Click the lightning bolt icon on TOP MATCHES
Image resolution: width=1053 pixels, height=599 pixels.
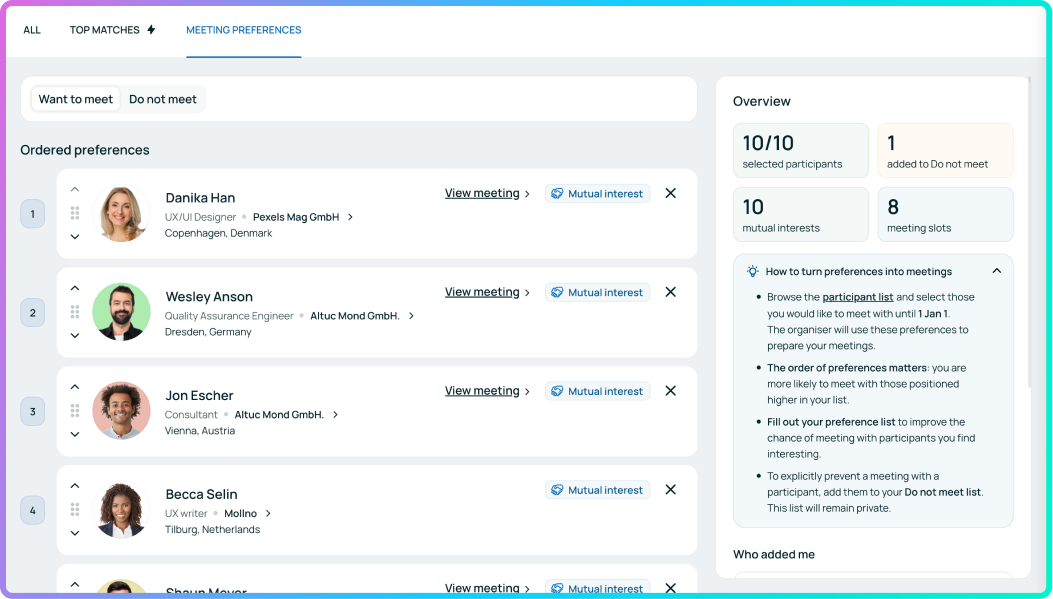click(151, 30)
